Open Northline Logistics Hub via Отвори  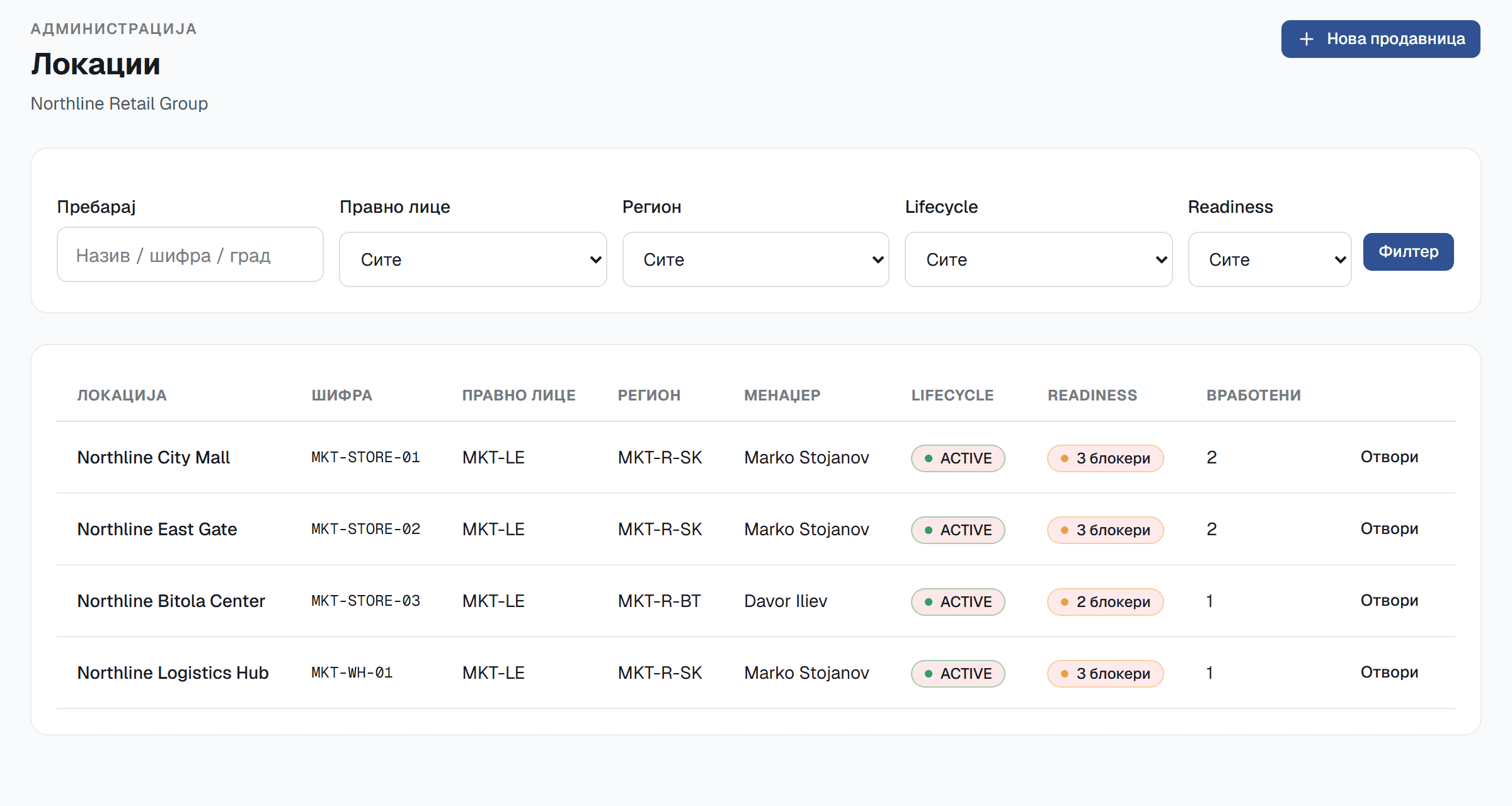(x=1389, y=673)
